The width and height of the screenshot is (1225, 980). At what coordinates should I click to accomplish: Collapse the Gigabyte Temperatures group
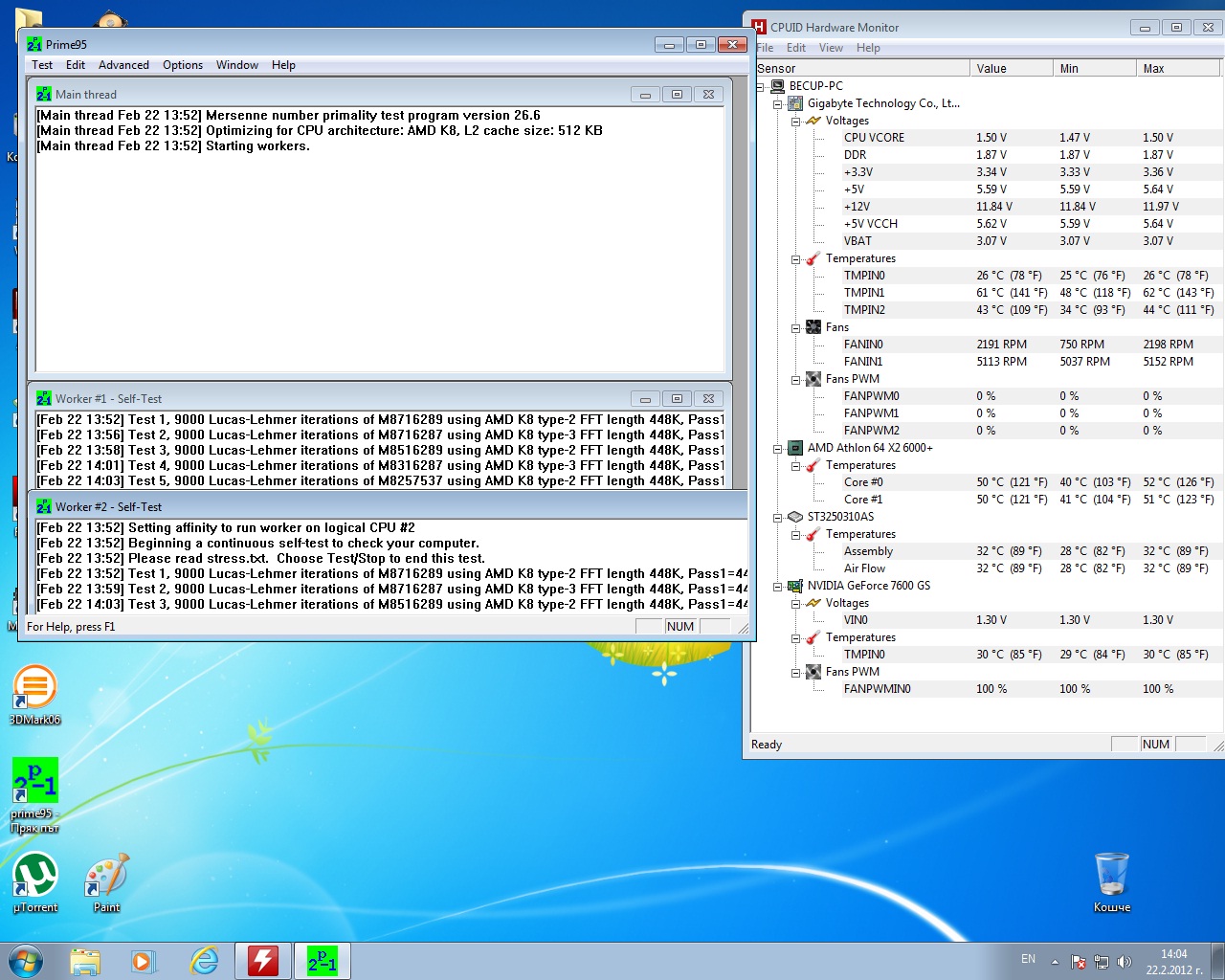click(795, 258)
